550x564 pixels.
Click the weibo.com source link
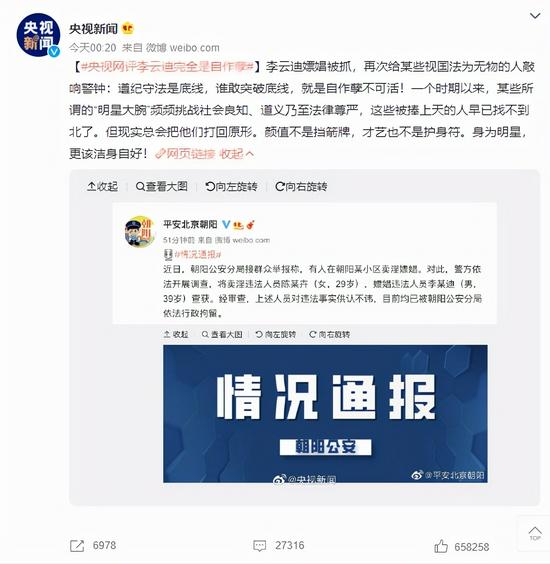194,47
